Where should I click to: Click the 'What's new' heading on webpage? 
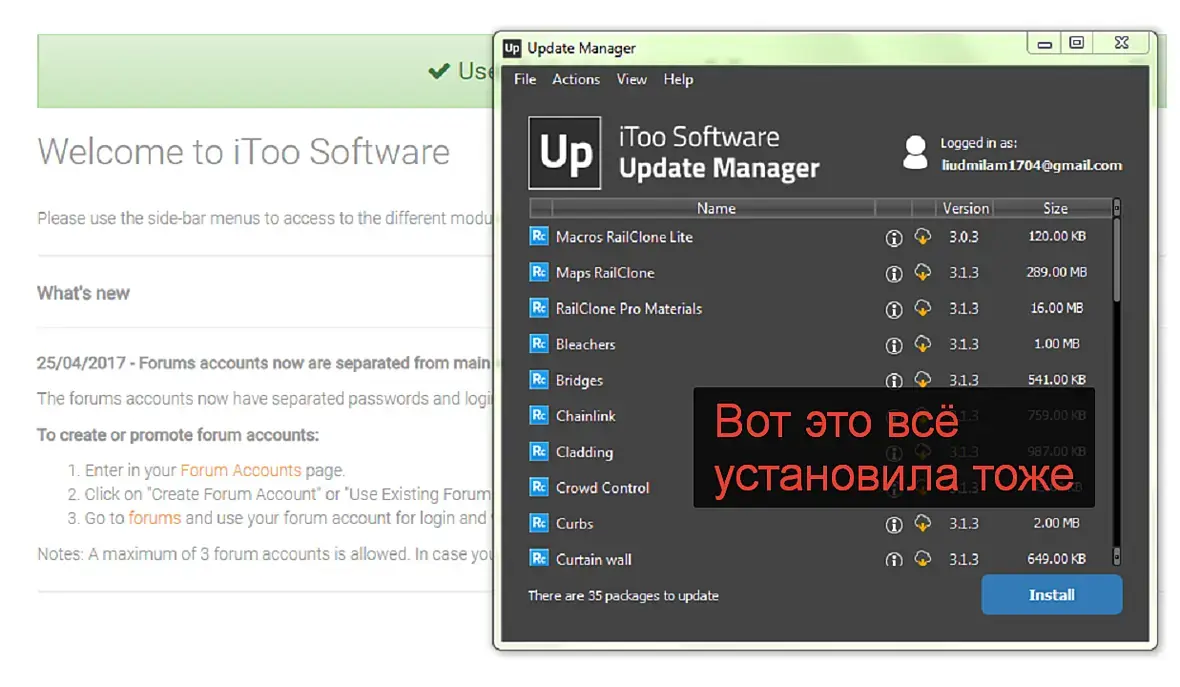click(84, 293)
